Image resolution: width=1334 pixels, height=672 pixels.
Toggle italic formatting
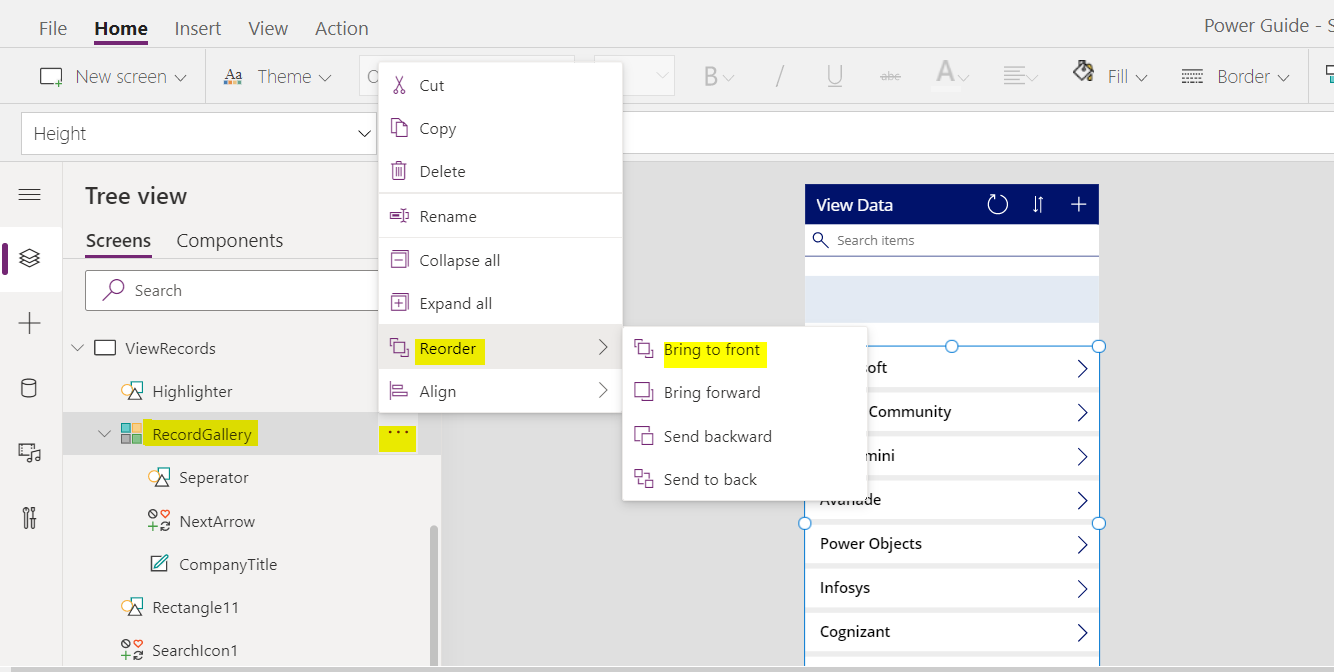pos(779,75)
